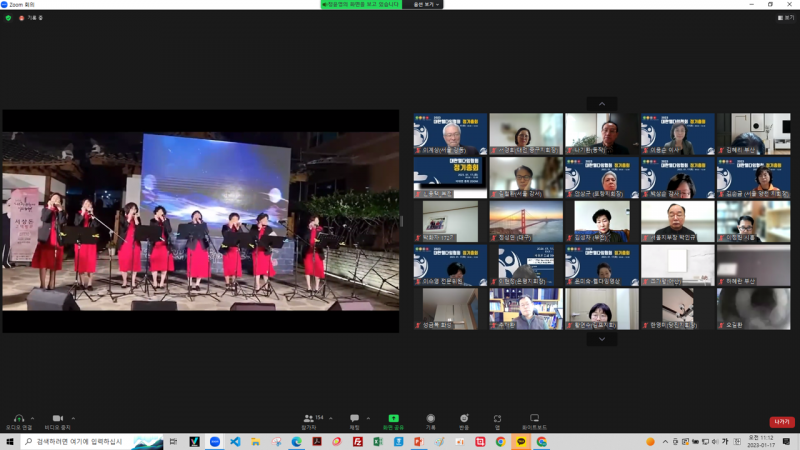Click the red Leave meeting button
The width and height of the screenshot is (800, 450).
click(781, 422)
